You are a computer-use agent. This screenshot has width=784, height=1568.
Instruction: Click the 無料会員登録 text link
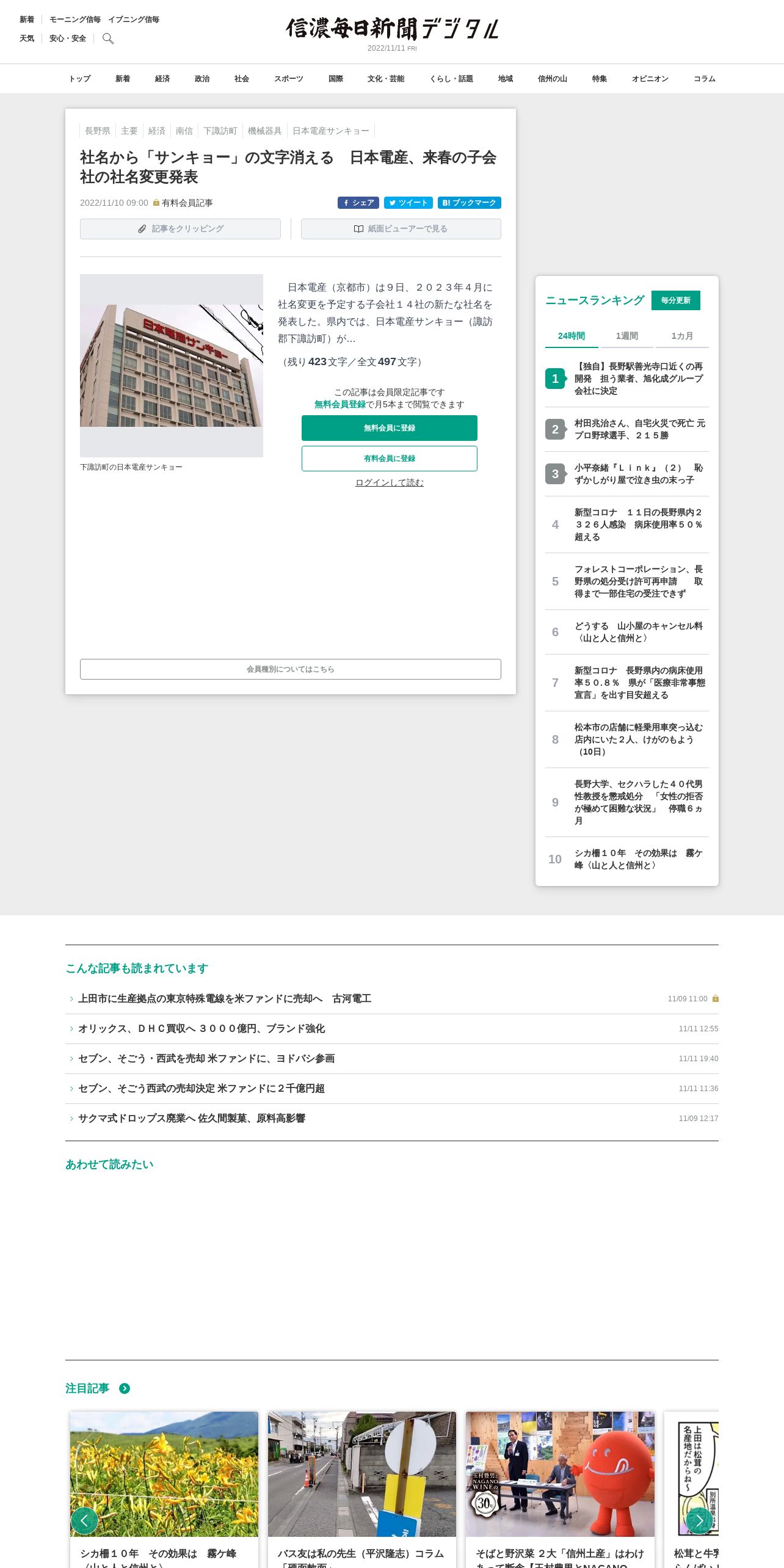[x=340, y=404]
